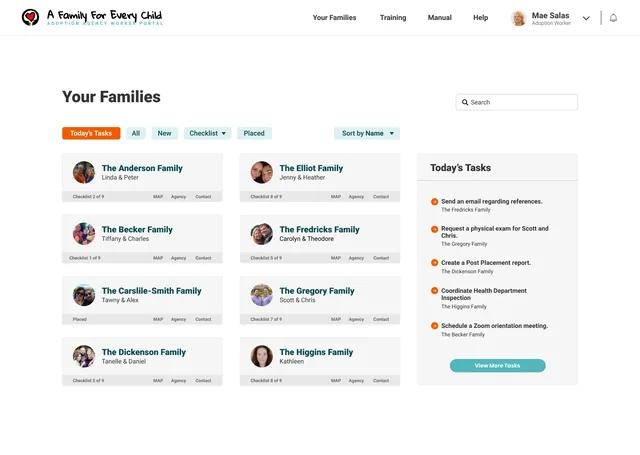640x455 pixels.
Task: Click the Fredricks Family photo
Action: [x=262, y=233]
